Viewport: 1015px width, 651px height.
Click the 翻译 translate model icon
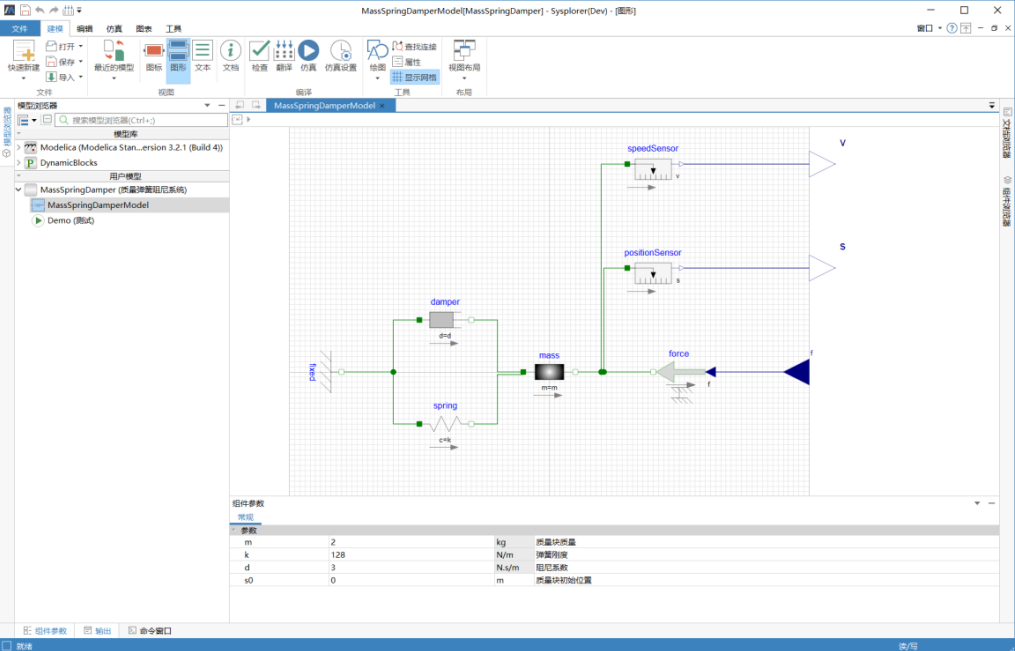(x=284, y=51)
